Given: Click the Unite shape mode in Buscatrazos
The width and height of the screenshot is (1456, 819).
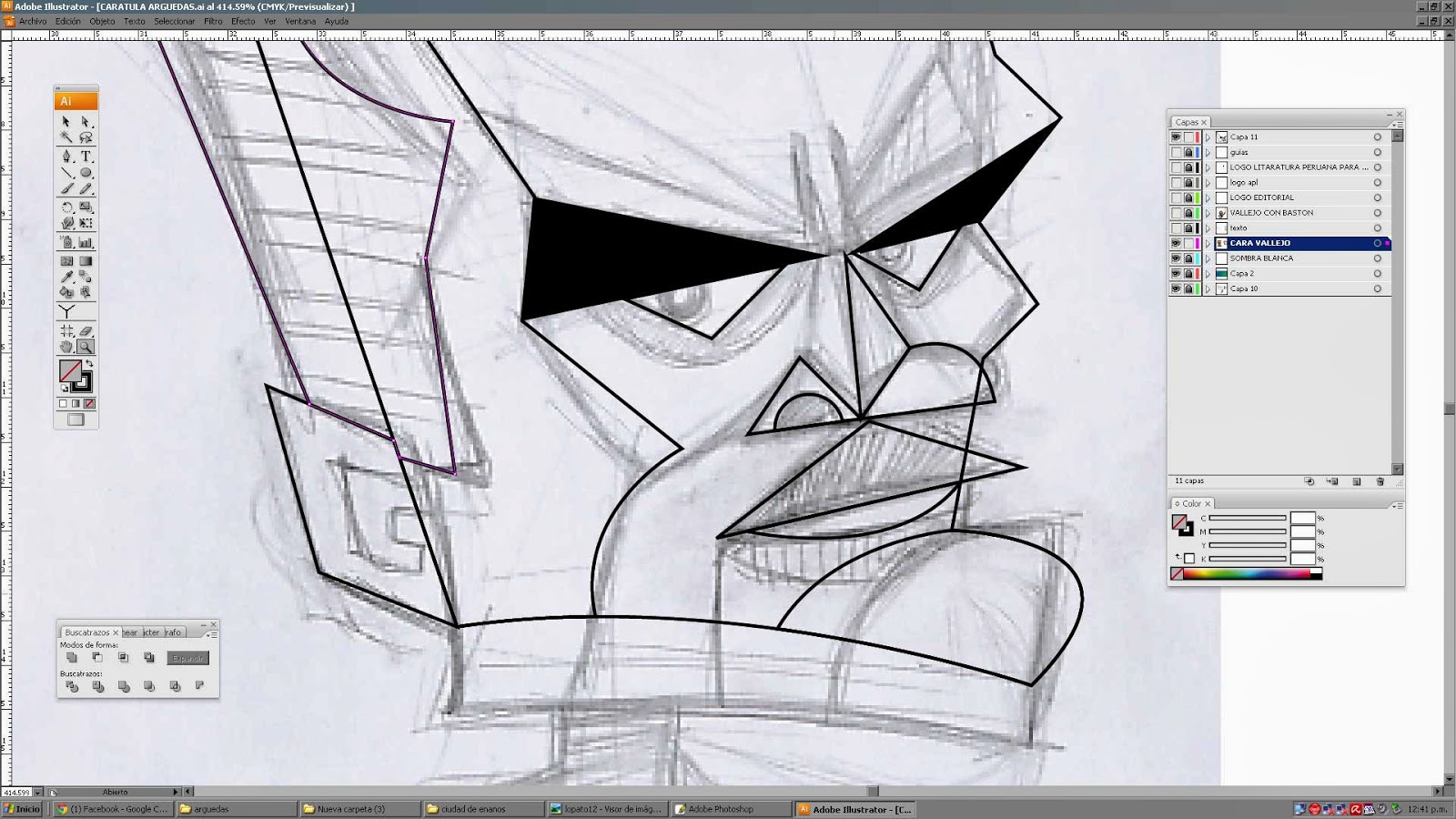Looking at the screenshot, I should [72, 657].
